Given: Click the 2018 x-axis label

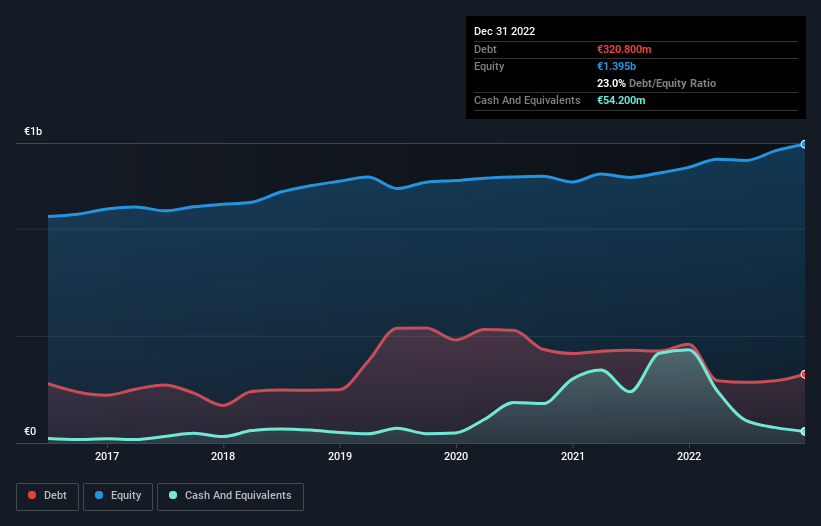Looking at the screenshot, I should click(223, 456).
